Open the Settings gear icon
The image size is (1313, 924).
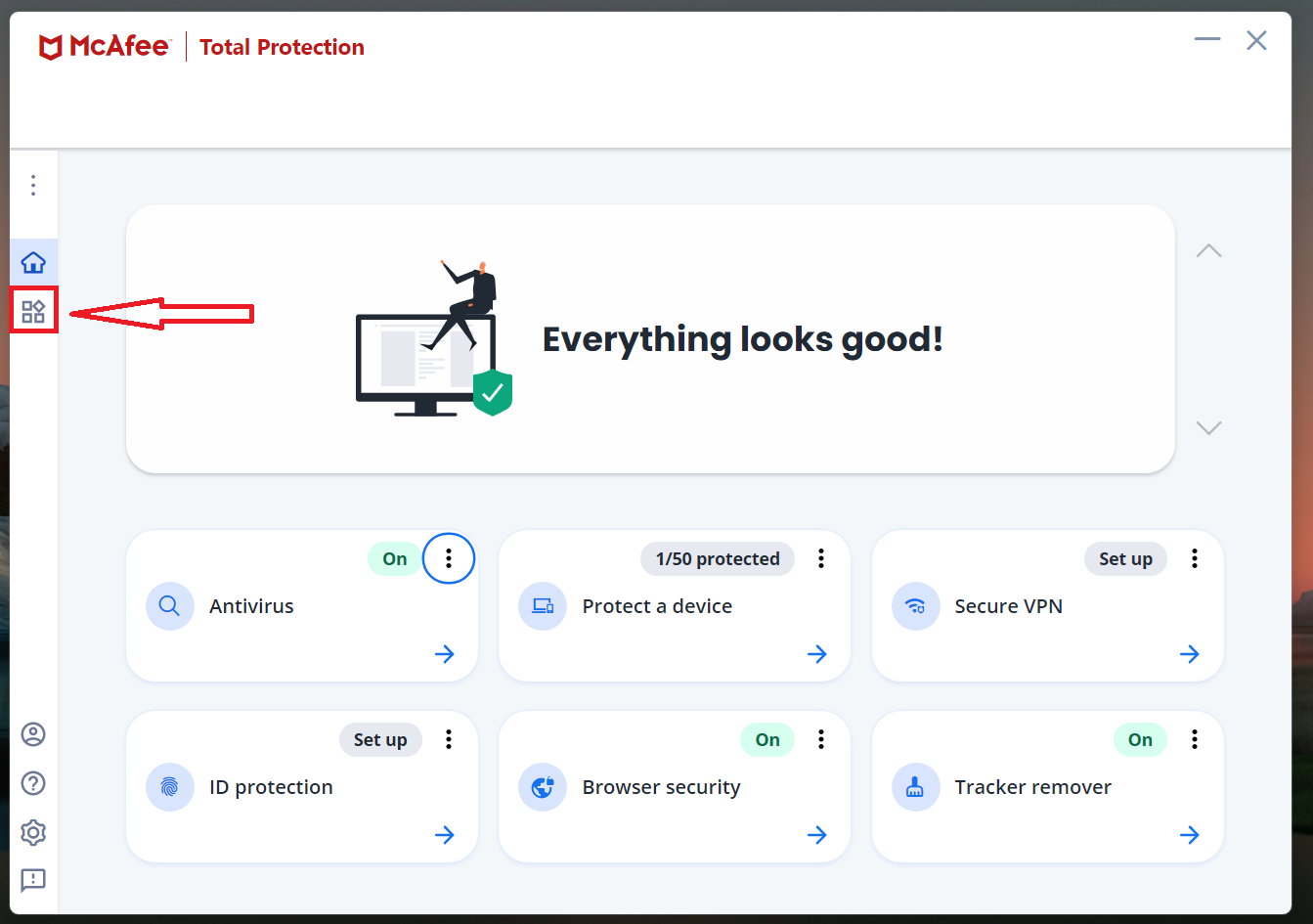click(x=33, y=832)
